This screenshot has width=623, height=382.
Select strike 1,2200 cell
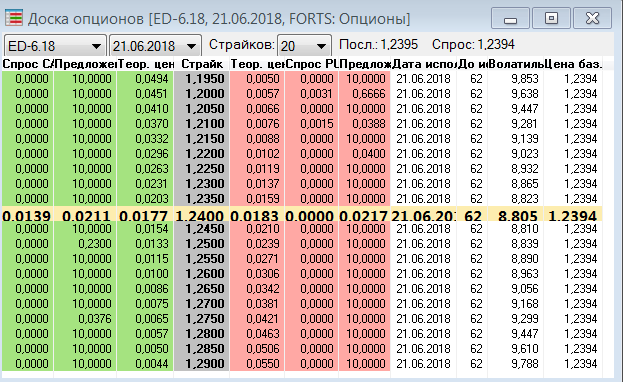[x=201, y=154]
